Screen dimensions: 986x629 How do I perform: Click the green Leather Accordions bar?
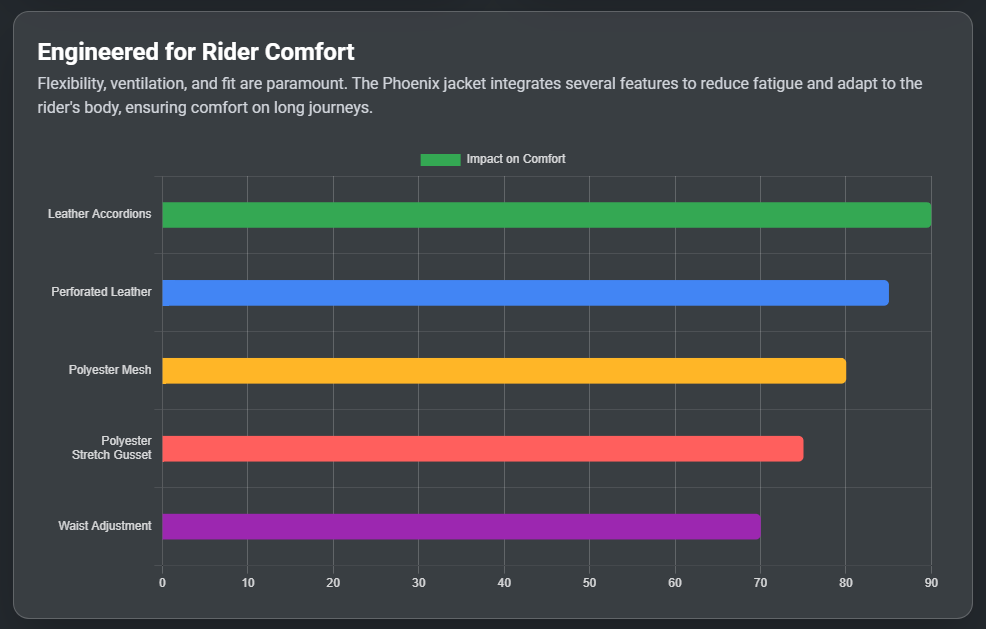coord(546,215)
